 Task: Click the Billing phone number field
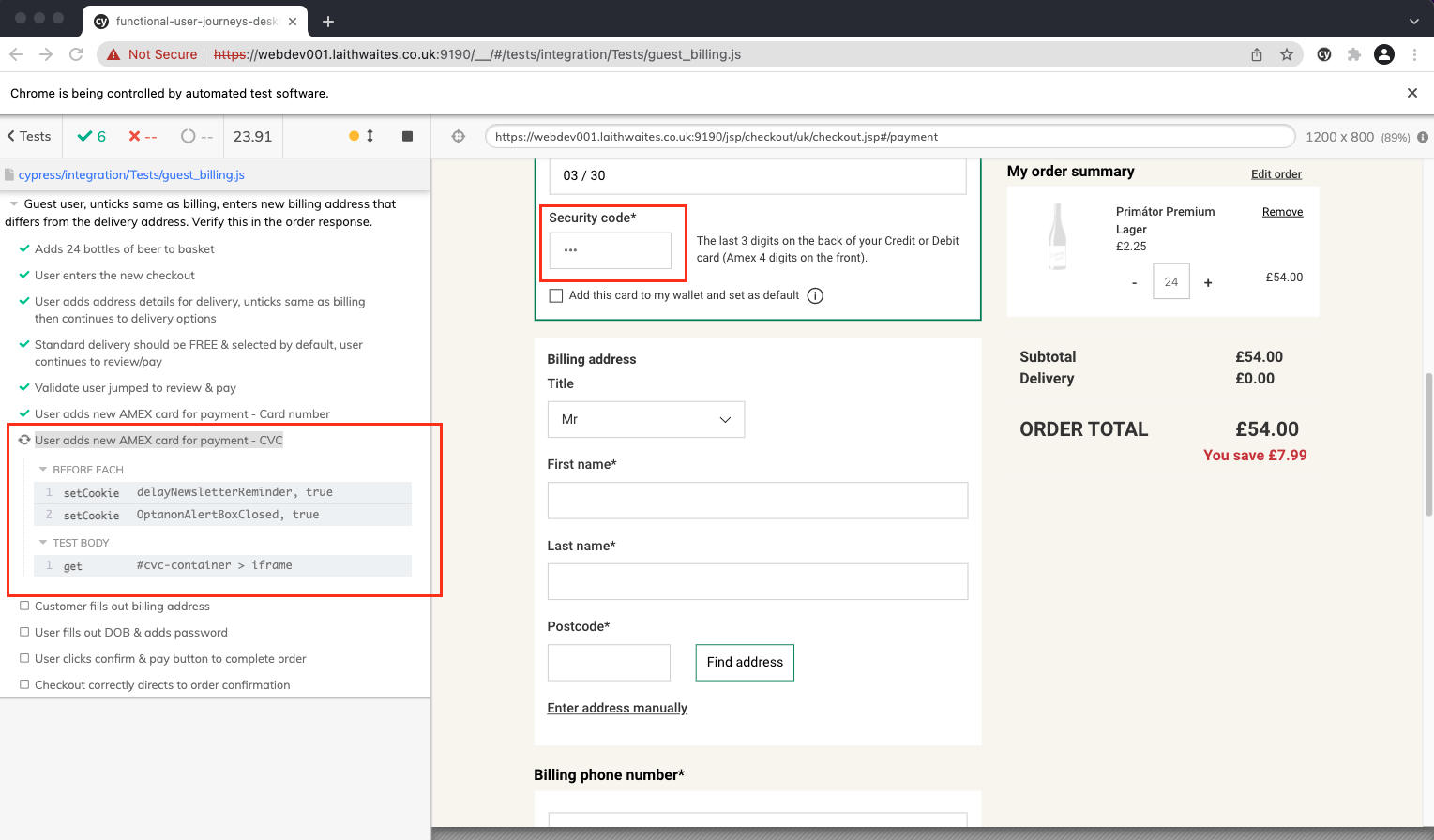coord(758,819)
